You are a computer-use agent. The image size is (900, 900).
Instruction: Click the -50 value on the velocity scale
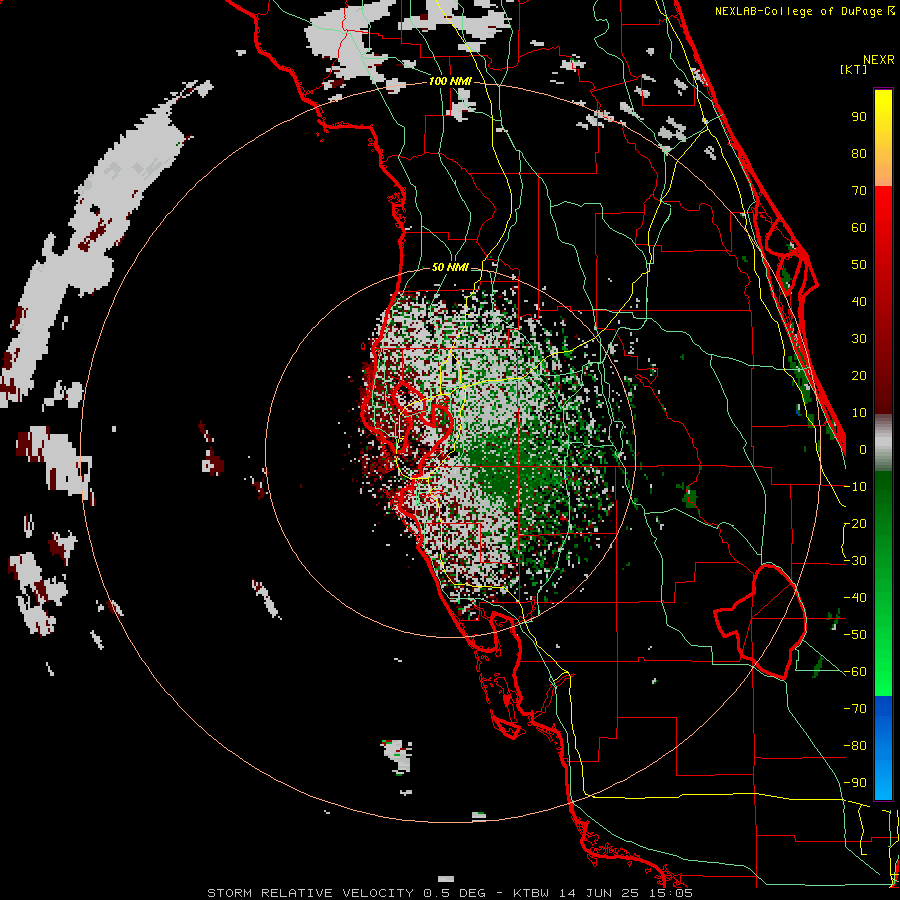(x=855, y=635)
